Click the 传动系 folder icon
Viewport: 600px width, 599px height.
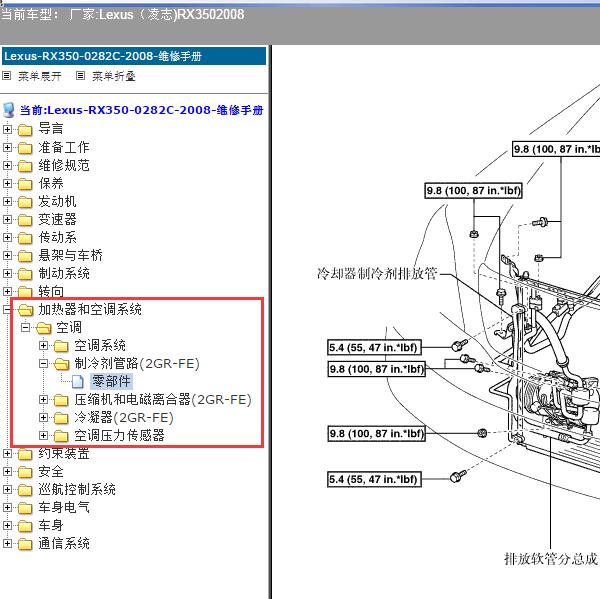tap(25, 238)
